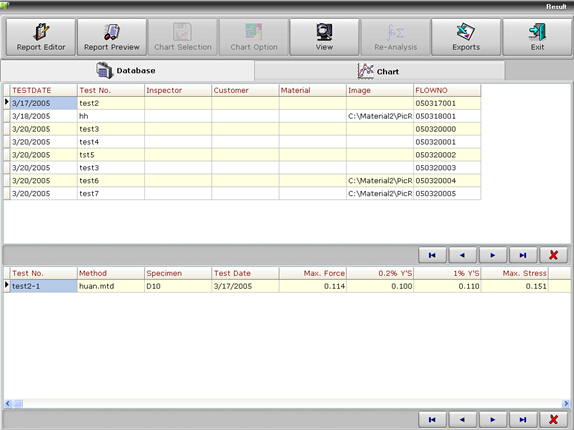This screenshot has width=574, height=430.
Task: Click the View toolbar button
Action: click(x=324, y=37)
